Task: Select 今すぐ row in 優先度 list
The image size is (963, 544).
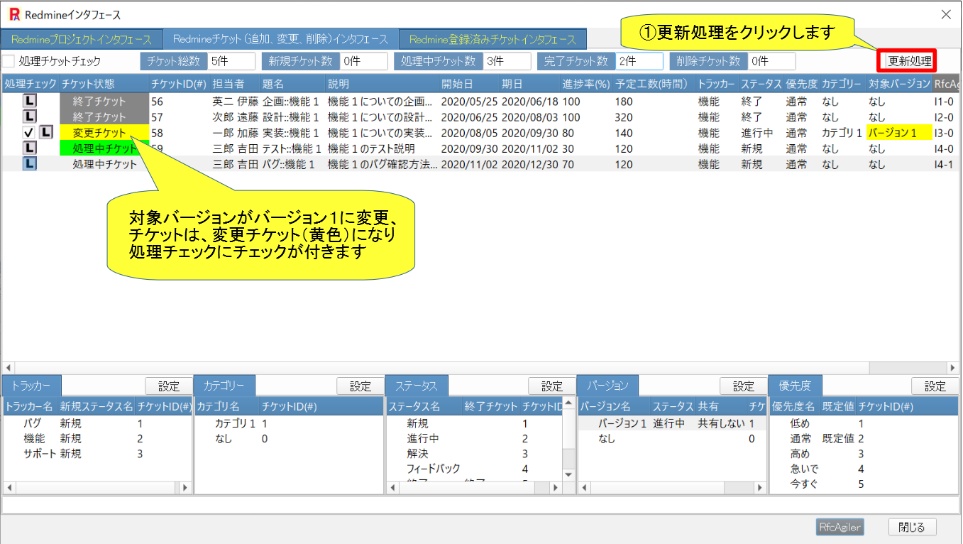Action: (x=864, y=484)
